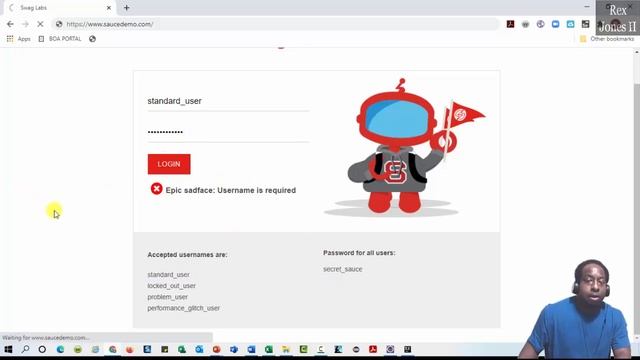
Task: Click red error X icon beside Epic sadface
Action: pyautogui.click(x=156, y=189)
